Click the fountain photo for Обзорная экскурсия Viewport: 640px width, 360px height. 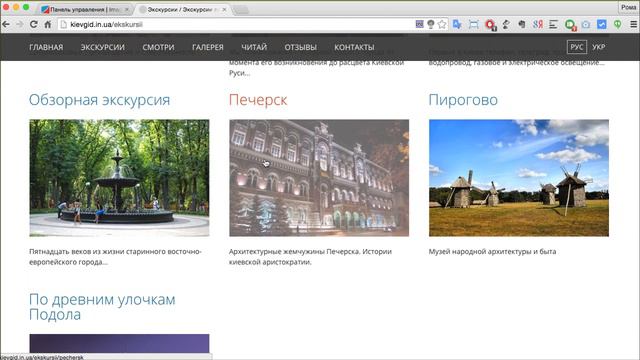pyautogui.click(x=119, y=178)
